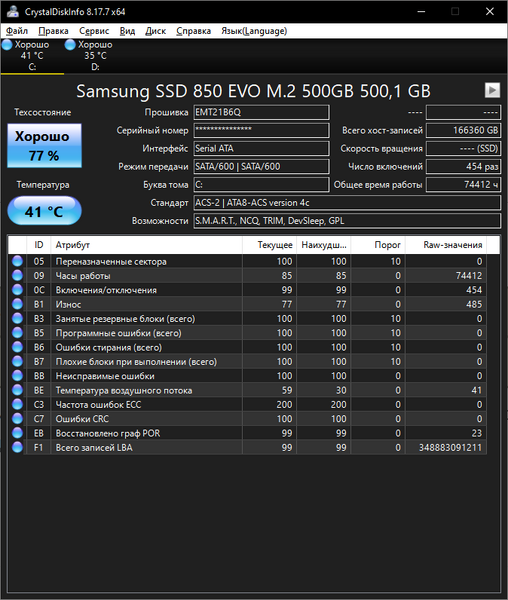508x600 pixels.
Task: Open the Язык(Language) menu
Action: click(x=254, y=31)
